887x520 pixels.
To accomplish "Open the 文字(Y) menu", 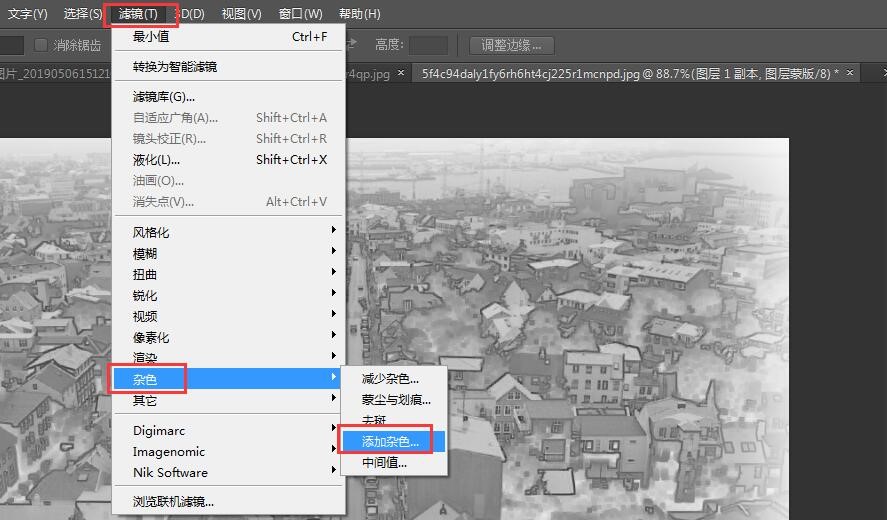I will [27, 14].
